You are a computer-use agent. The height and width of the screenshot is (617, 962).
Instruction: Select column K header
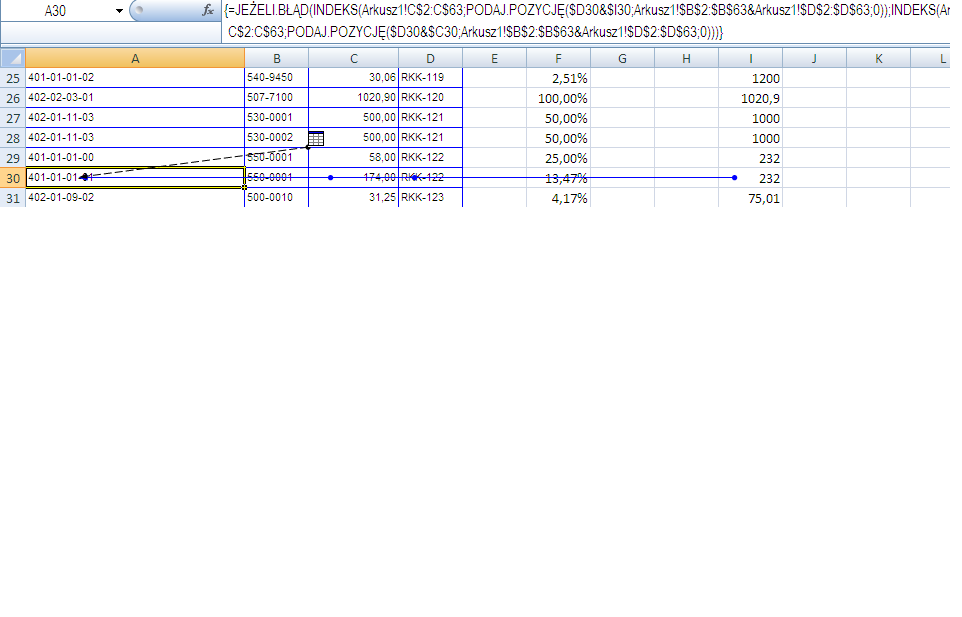[879, 58]
